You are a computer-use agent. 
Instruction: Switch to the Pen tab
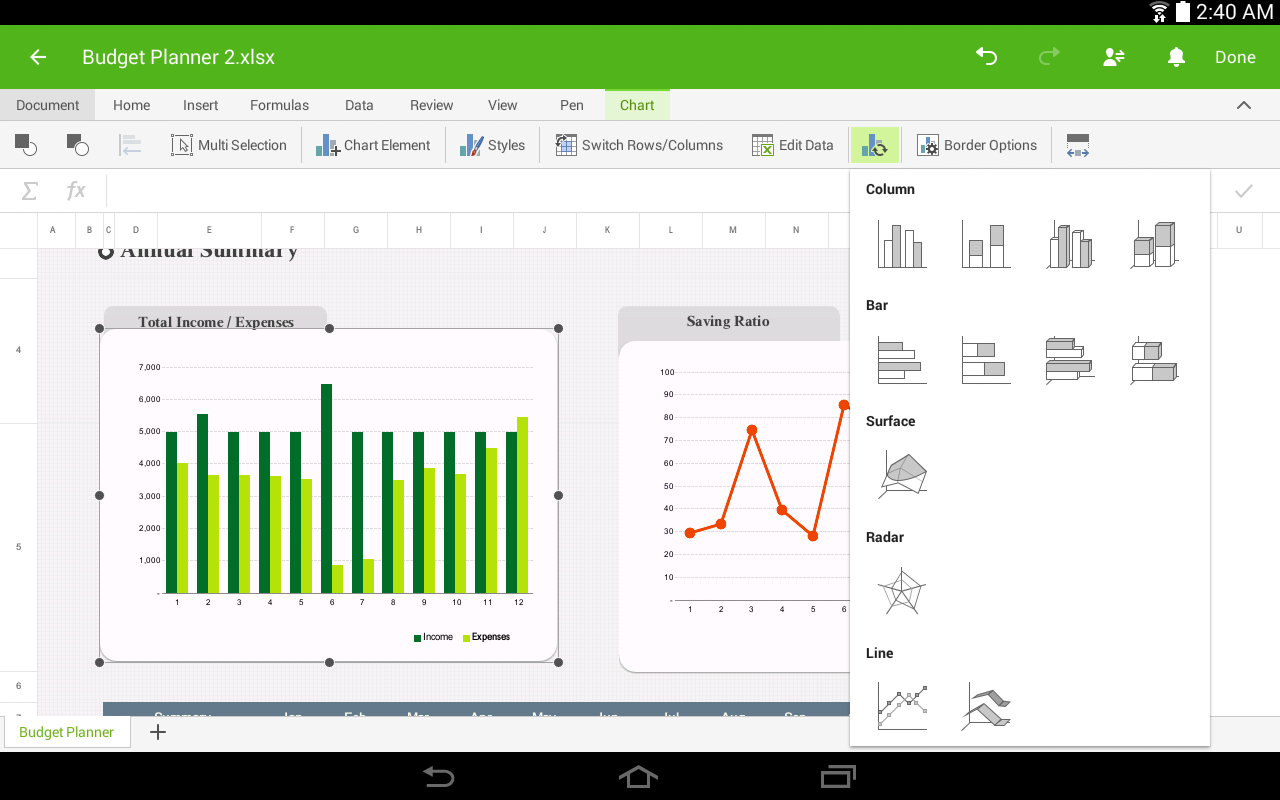coord(571,105)
